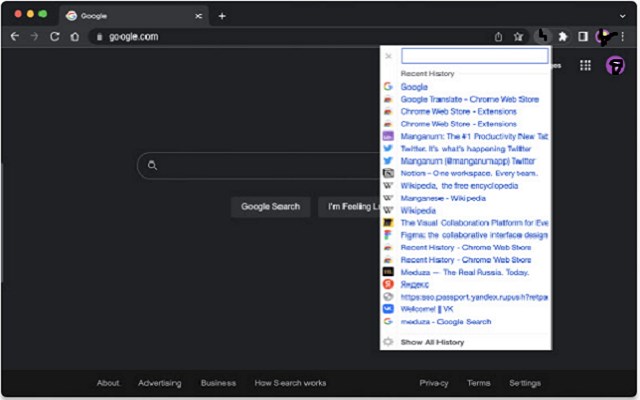This screenshot has width=640, height=400.
Task: Open Figma collaborative interface design entry
Action: tap(474, 235)
